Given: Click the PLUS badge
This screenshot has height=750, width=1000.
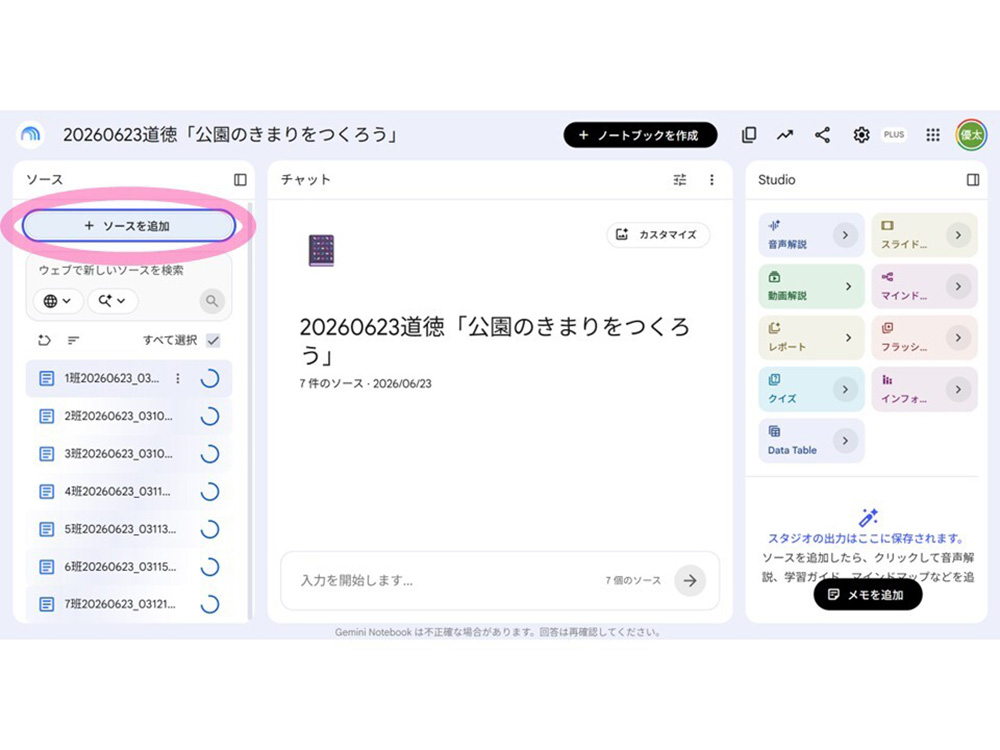Looking at the screenshot, I should coord(893,135).
